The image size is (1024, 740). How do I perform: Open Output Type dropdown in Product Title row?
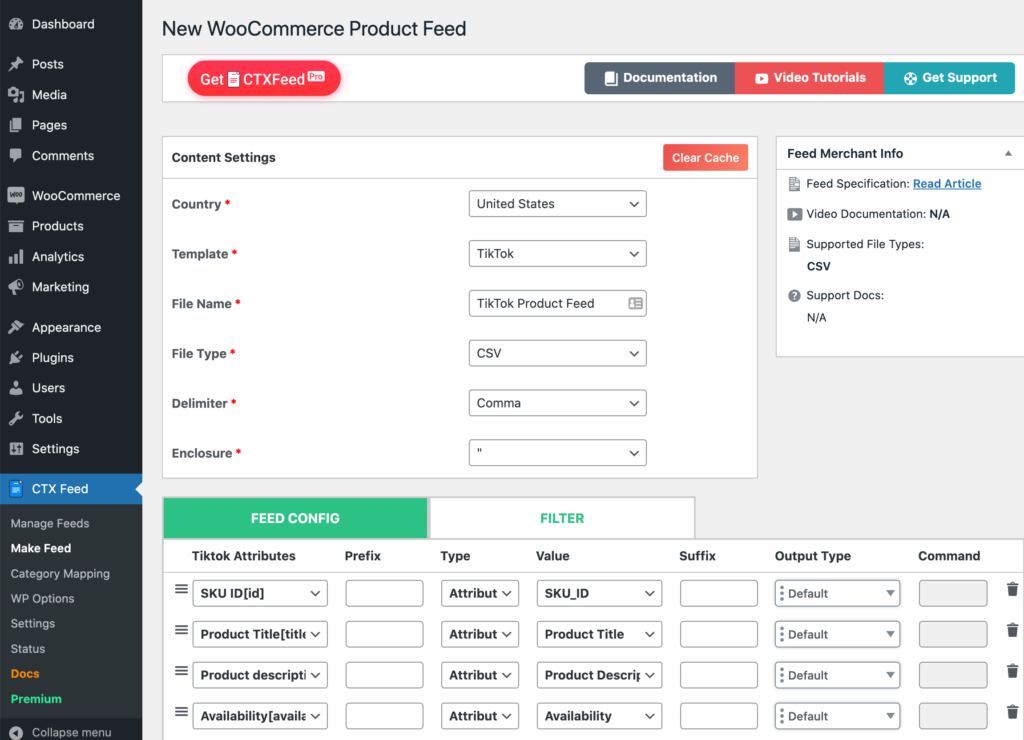pos(837,634)
